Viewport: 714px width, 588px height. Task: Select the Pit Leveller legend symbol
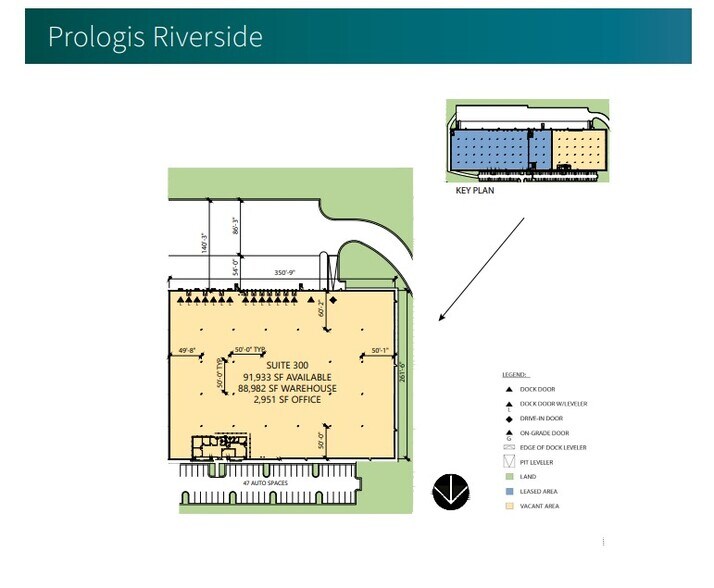(x=508, y=463)
